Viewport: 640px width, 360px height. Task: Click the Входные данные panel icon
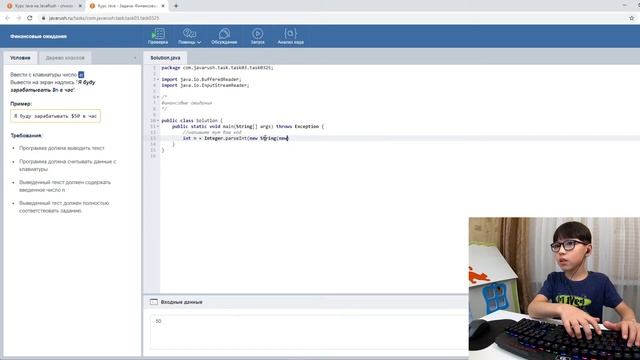coord(153,302)
